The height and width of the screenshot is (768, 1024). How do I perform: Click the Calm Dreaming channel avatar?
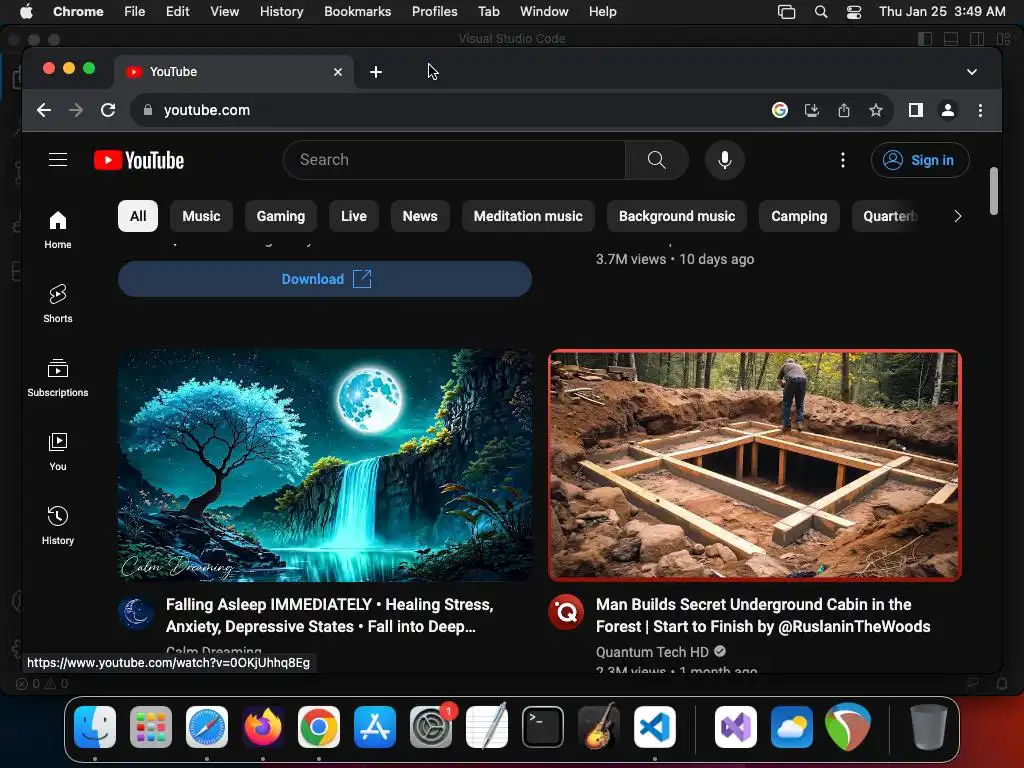tap(136, 612)
